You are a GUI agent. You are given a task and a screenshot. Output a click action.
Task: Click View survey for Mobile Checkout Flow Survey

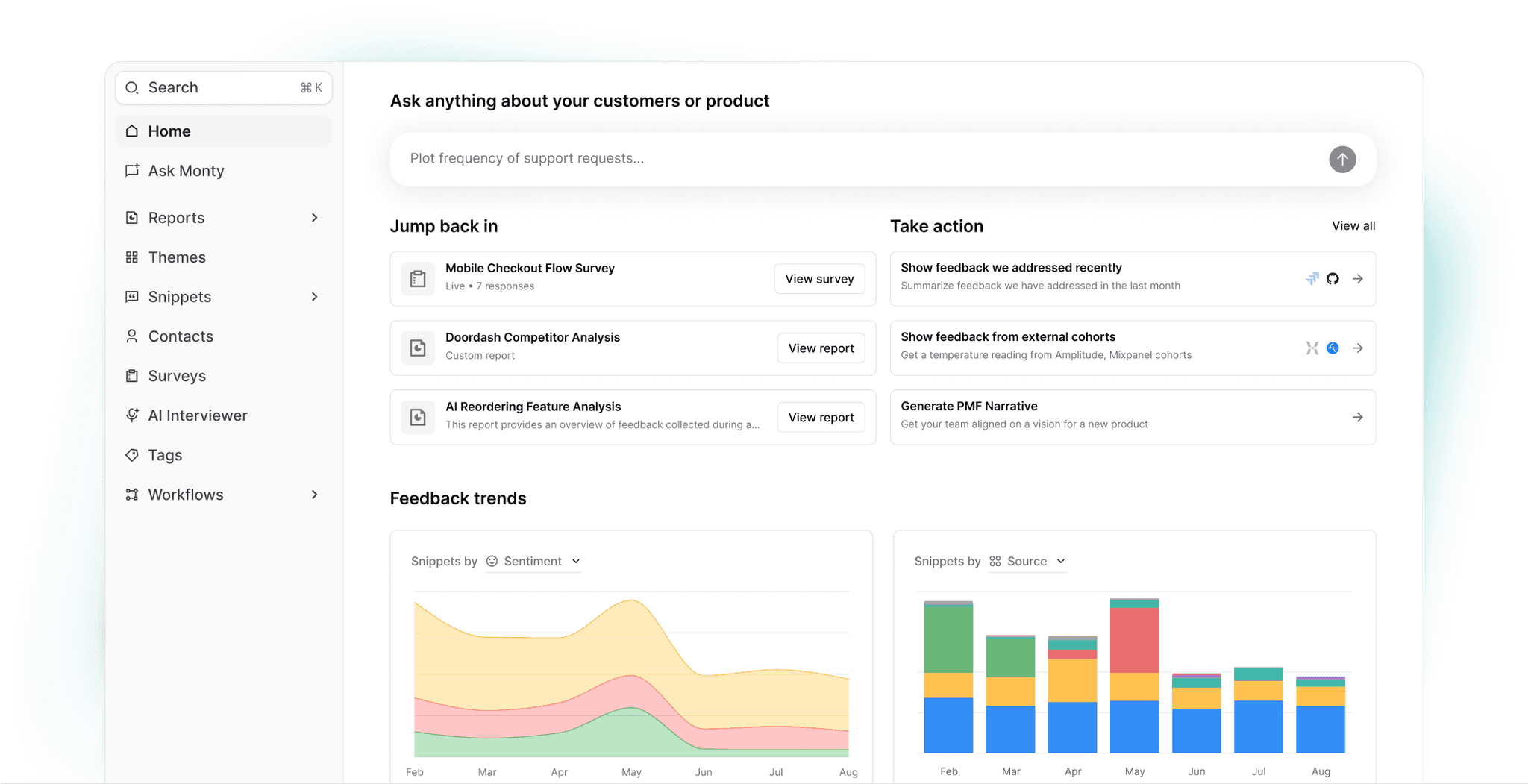[819, 278]
